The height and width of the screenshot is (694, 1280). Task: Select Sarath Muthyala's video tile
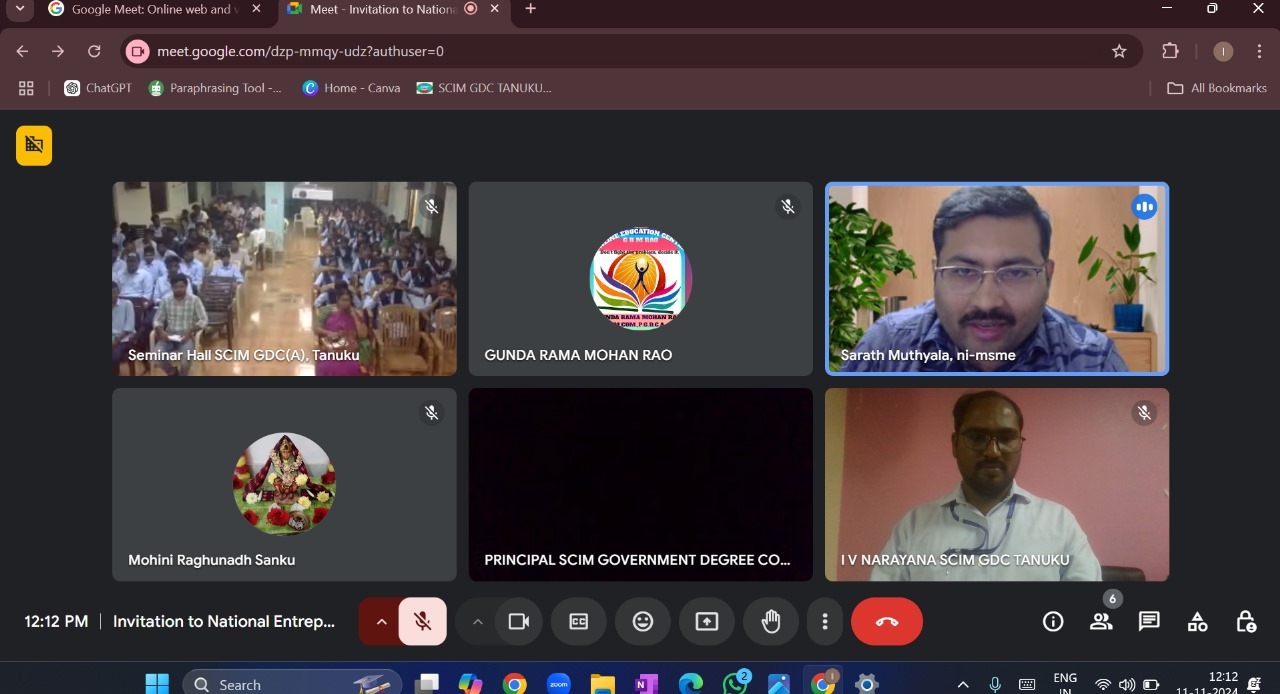[x=996, y=278]
